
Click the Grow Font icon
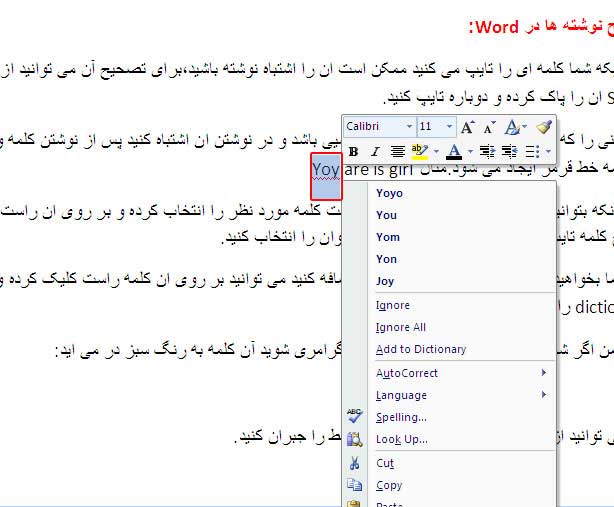(x=468, y=127)
